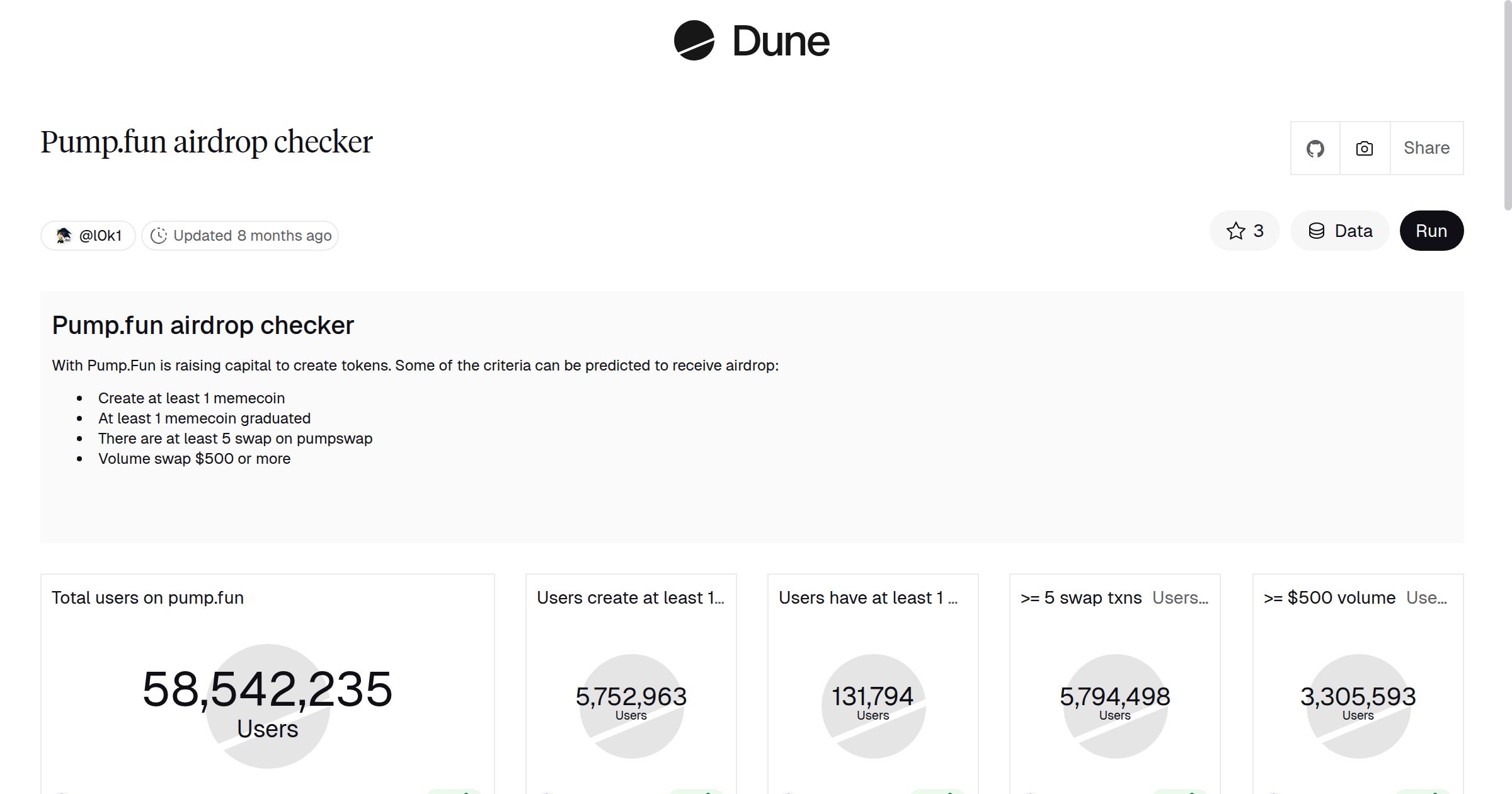This screenshot has height=794, width=1512.
Task: Select the 'Pump.fun airdrop checker' page title
Action: (x=206, y=142)
